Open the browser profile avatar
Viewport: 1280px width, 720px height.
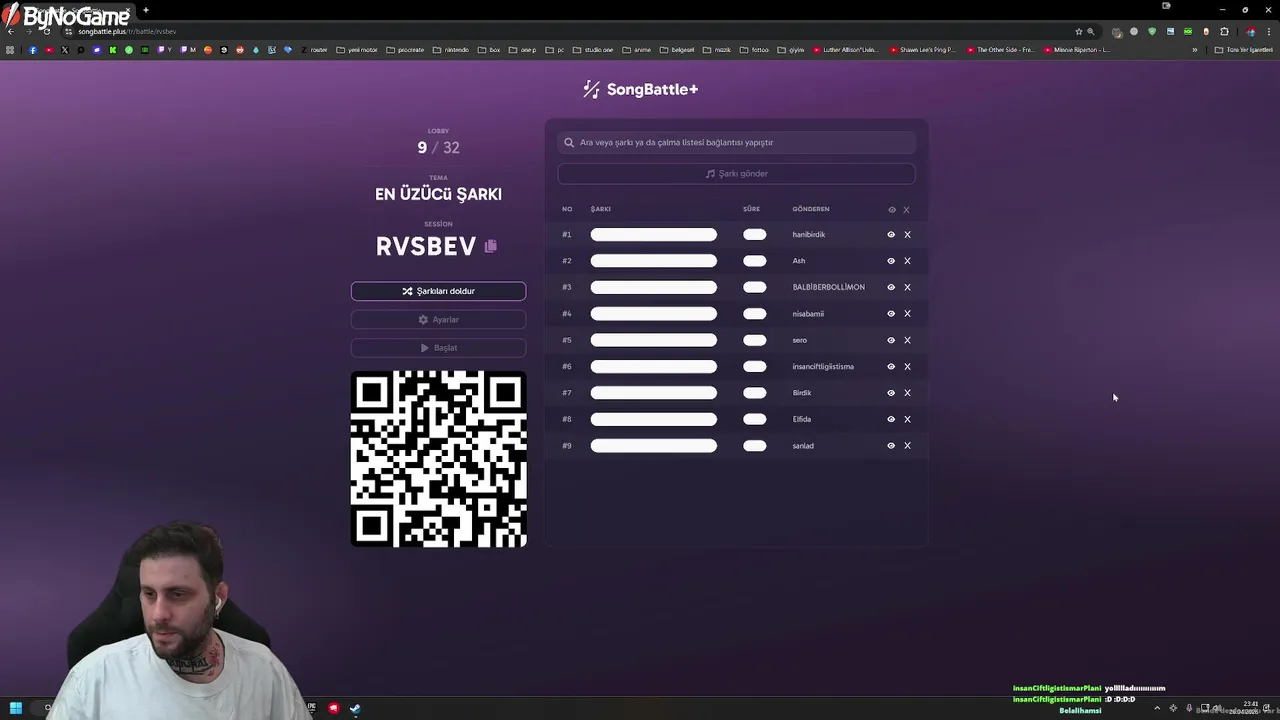(x=1250, y=32)
